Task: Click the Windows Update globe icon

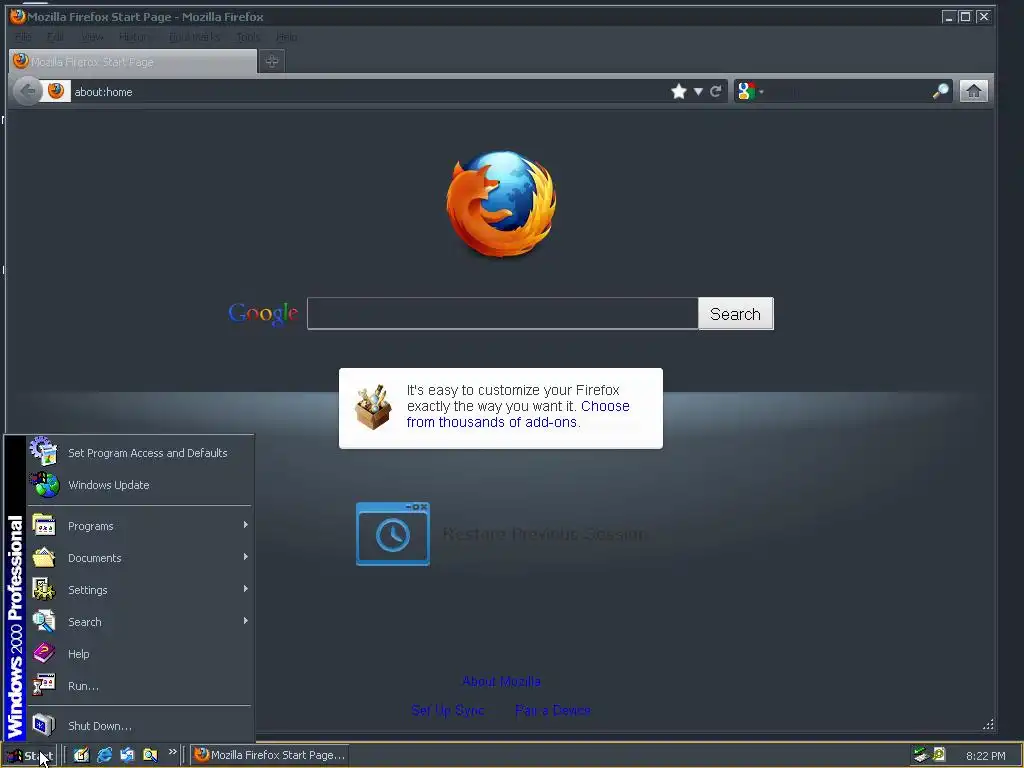Action: [x=44, y=484]
